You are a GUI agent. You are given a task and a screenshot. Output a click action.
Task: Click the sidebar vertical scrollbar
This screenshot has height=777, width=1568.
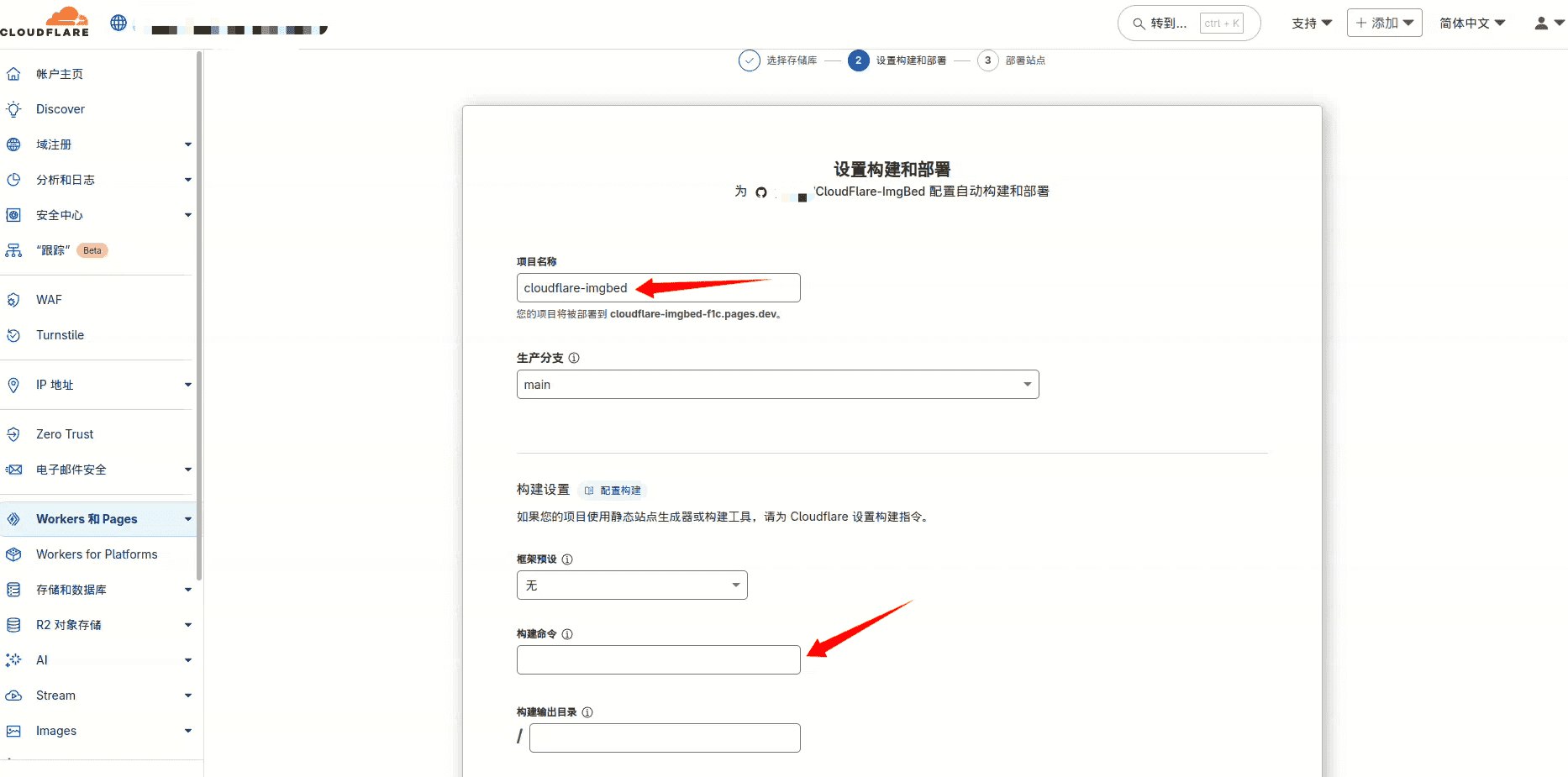[198, 315]
